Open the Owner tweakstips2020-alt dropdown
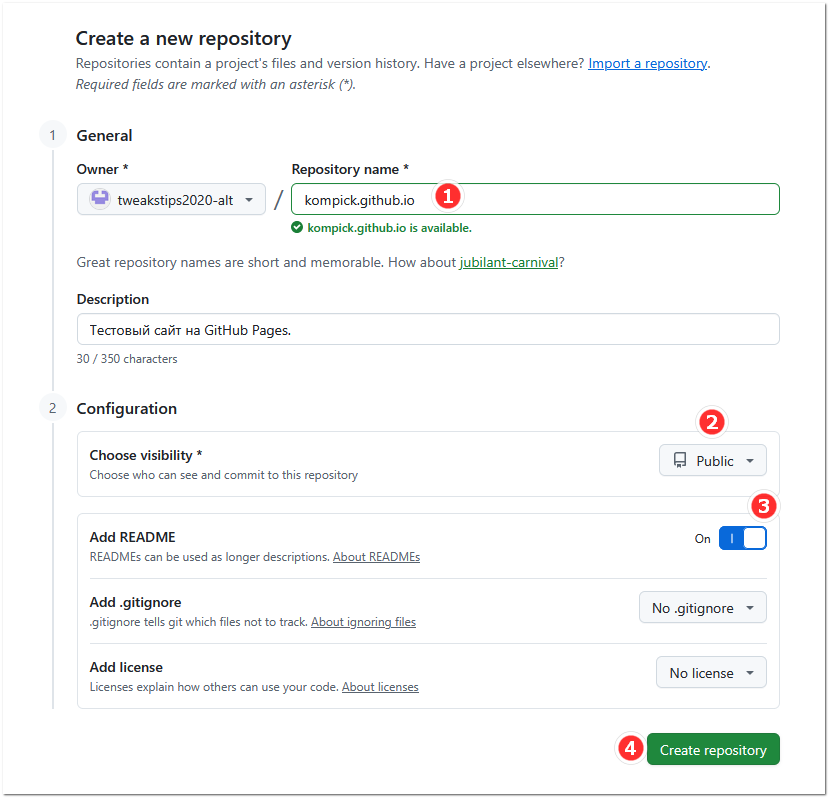This screenshot has height=798, width=829. (171, 198)
